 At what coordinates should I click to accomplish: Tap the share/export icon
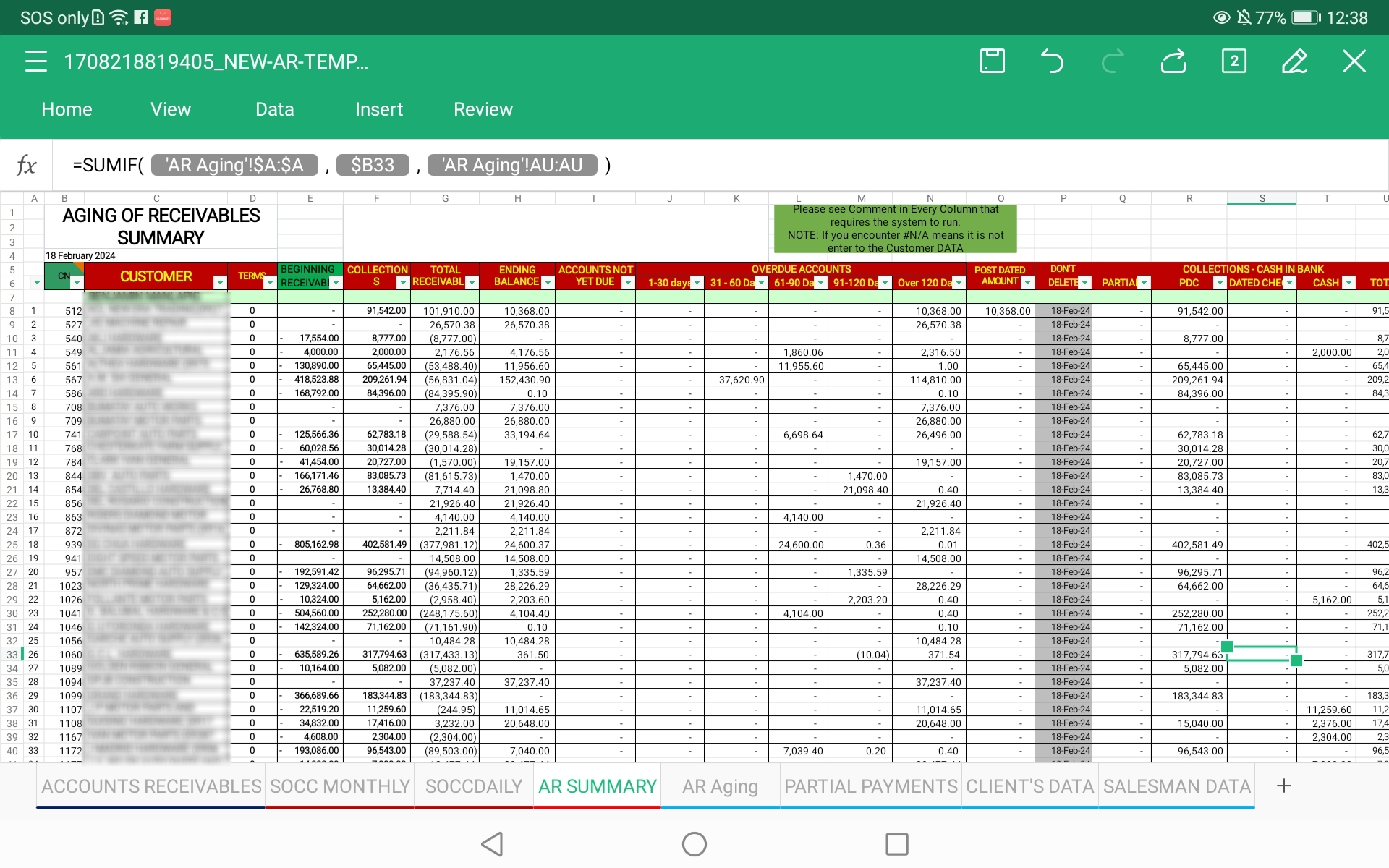(1173, 61)
